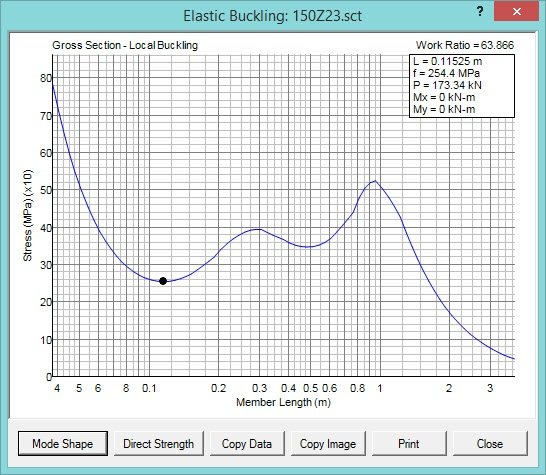Click the curve tail end past 3 m
Viewport: 546px width, 475px height.
514,359
